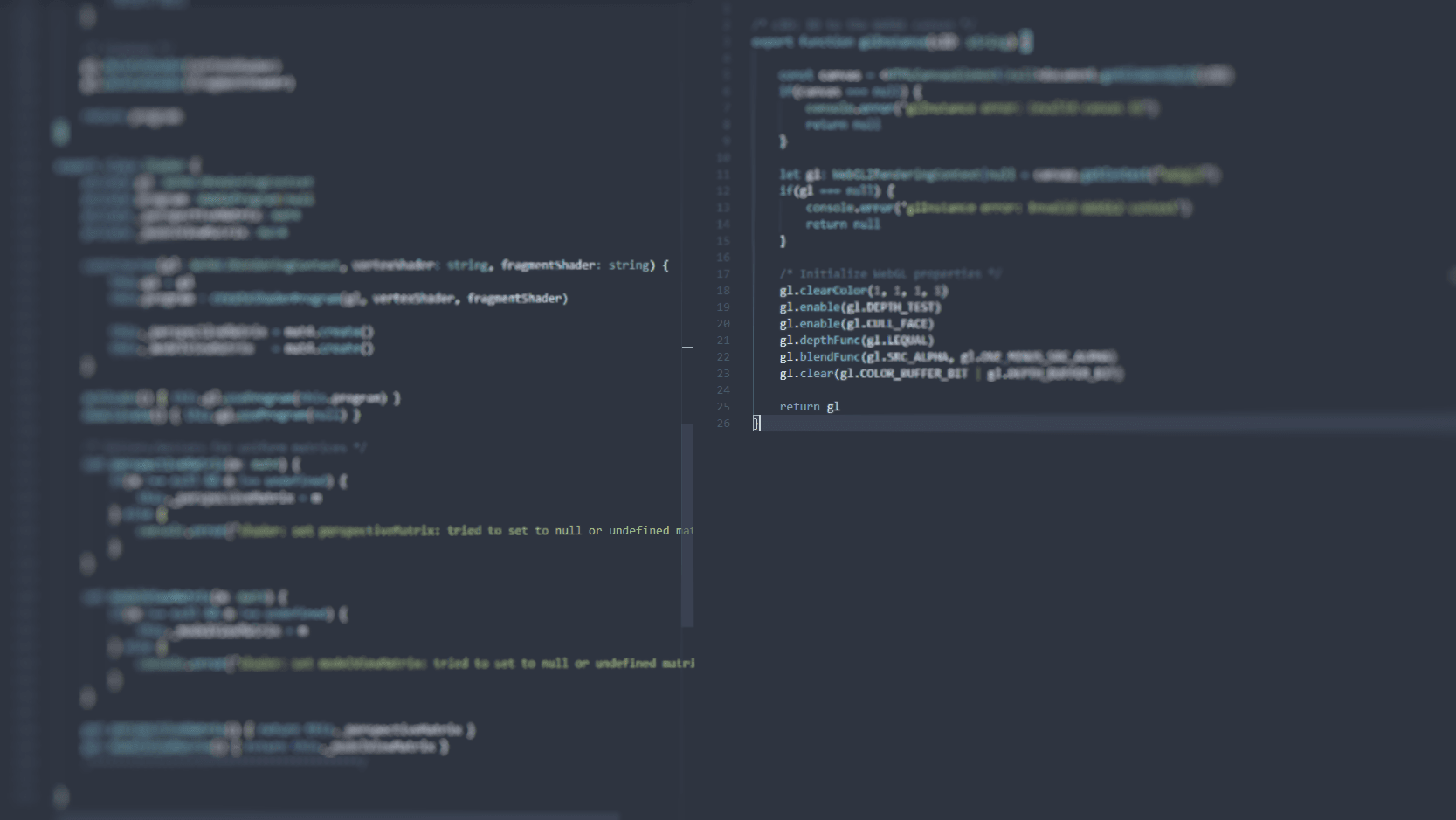Click line number 22 in the gutter
The image size is (1456, 820).
(x=723, y=357)
